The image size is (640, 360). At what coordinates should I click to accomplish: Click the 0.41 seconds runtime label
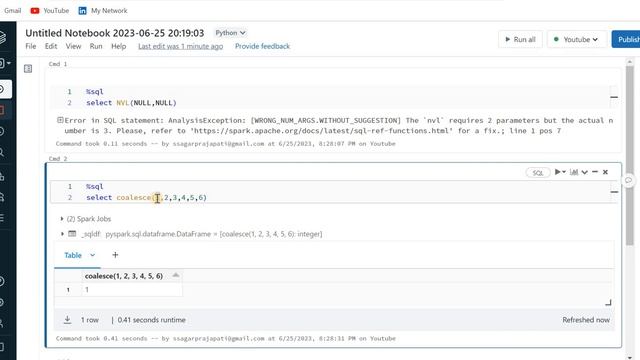pos(151,320)
